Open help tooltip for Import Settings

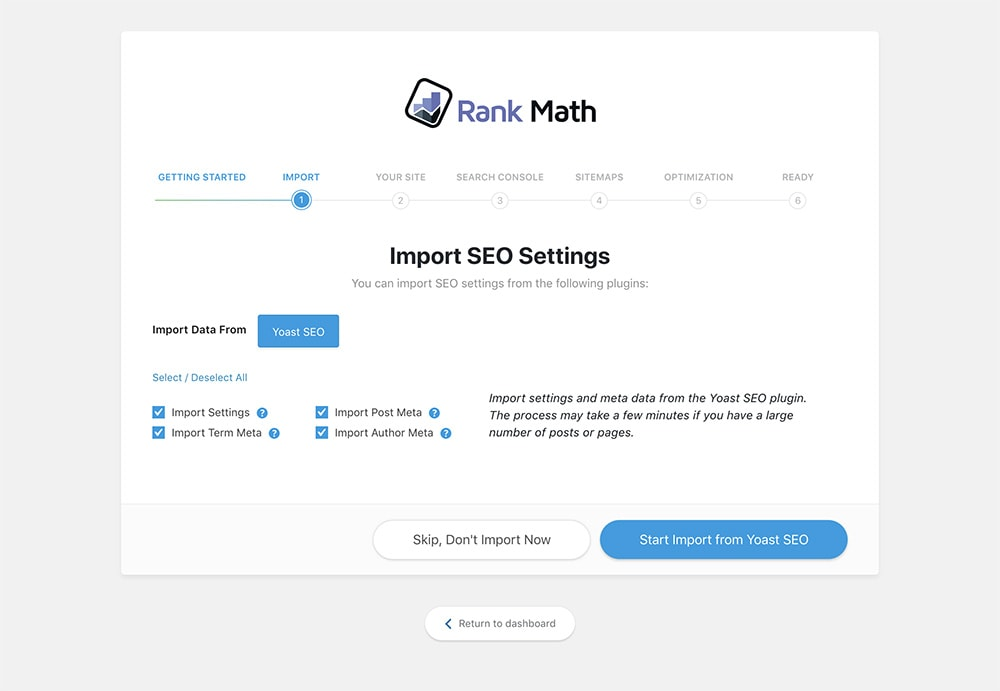(262, 413)
